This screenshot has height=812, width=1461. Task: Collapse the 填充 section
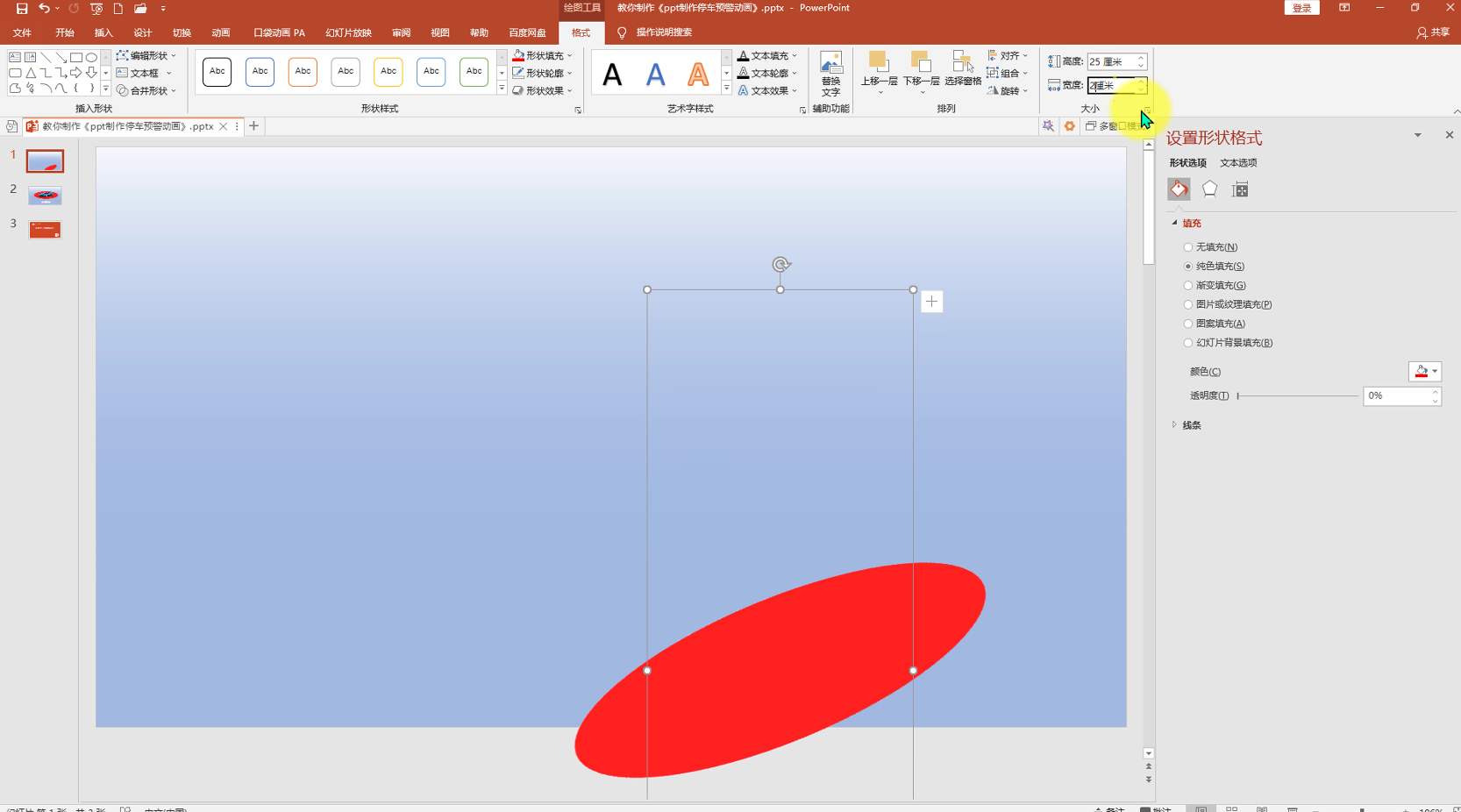tap(1187, 224)
